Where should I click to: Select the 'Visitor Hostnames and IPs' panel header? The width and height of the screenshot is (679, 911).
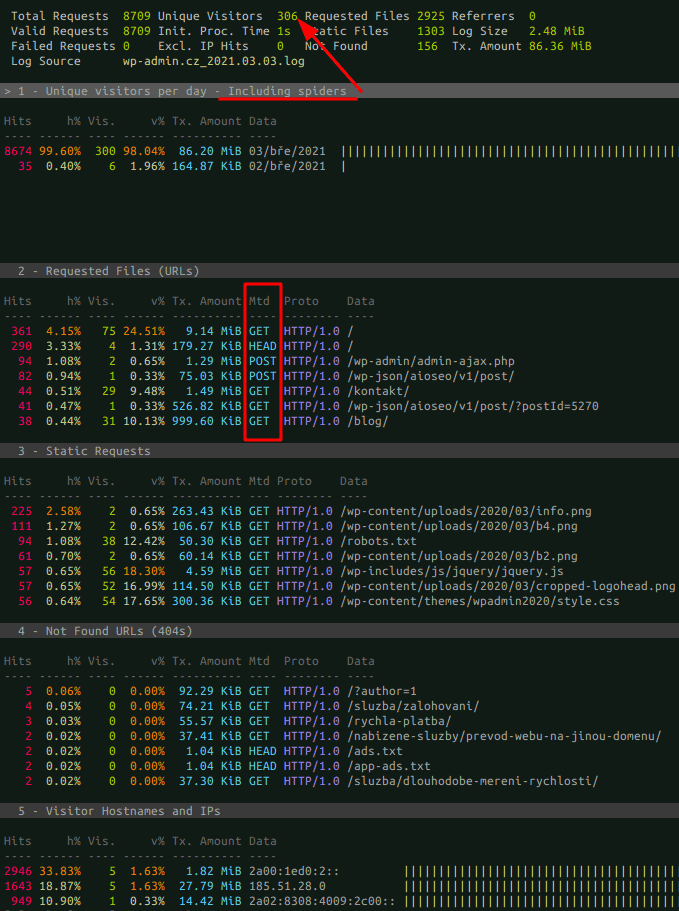[x=339, y=811]
